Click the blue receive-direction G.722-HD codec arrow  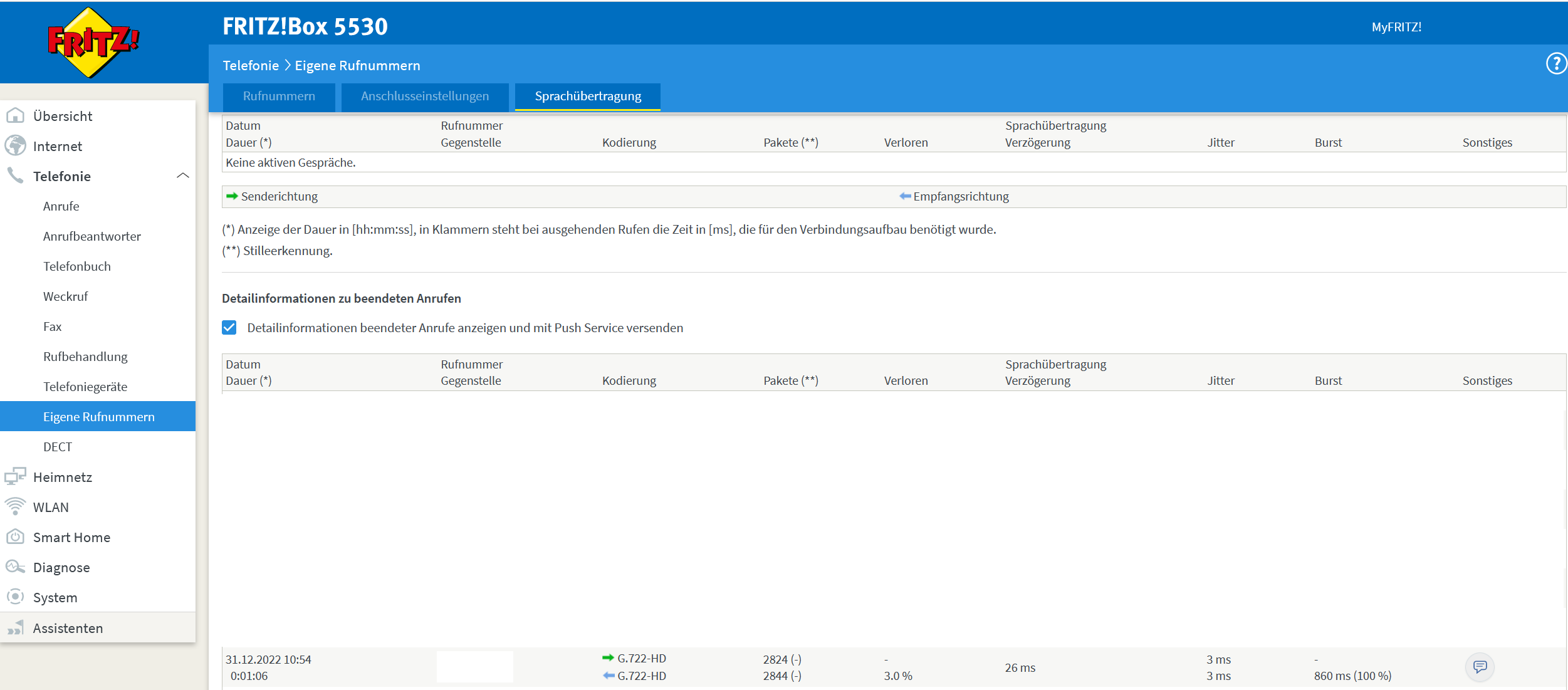click(x=608, y=675)
